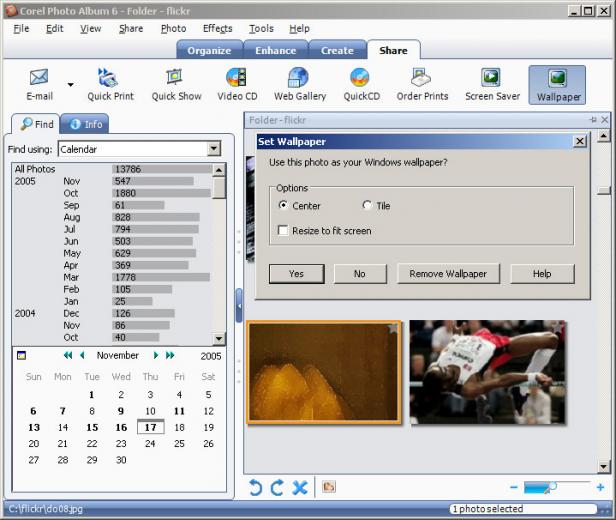Click the Wallpaper toolbar button
Screen dimensions: 616x520
coord(557,85)
